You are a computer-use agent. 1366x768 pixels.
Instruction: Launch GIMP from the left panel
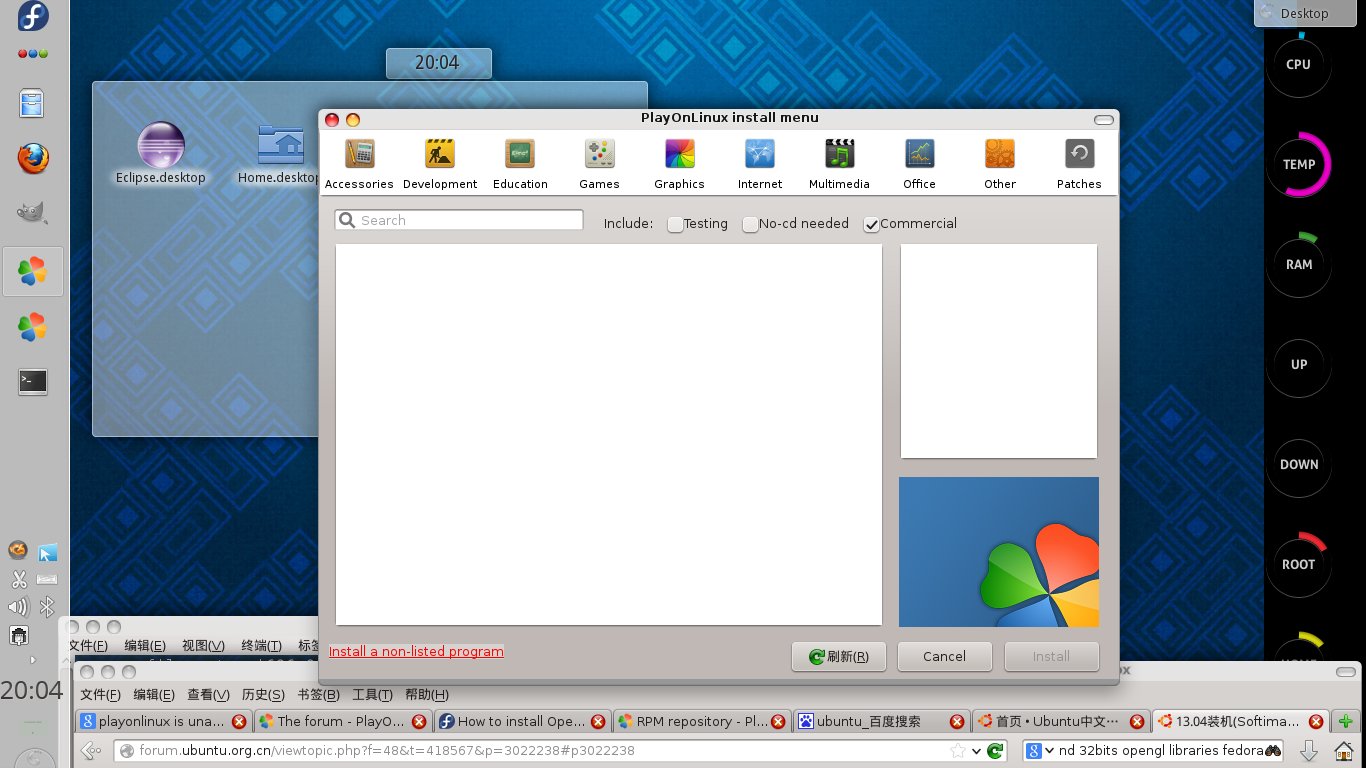coord(33,212)
